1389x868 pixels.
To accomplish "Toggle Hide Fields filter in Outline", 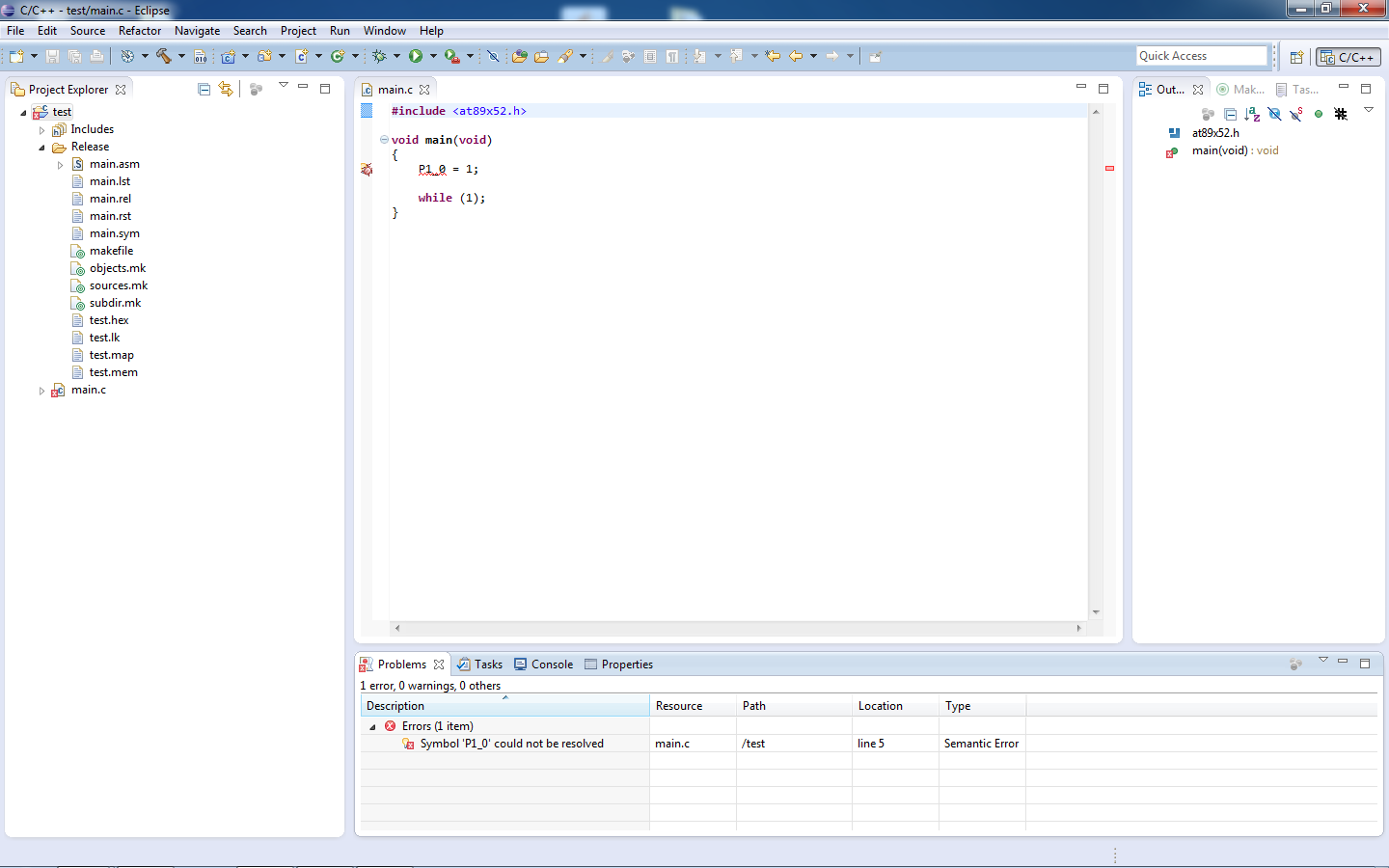I will tap(1274, 114).
